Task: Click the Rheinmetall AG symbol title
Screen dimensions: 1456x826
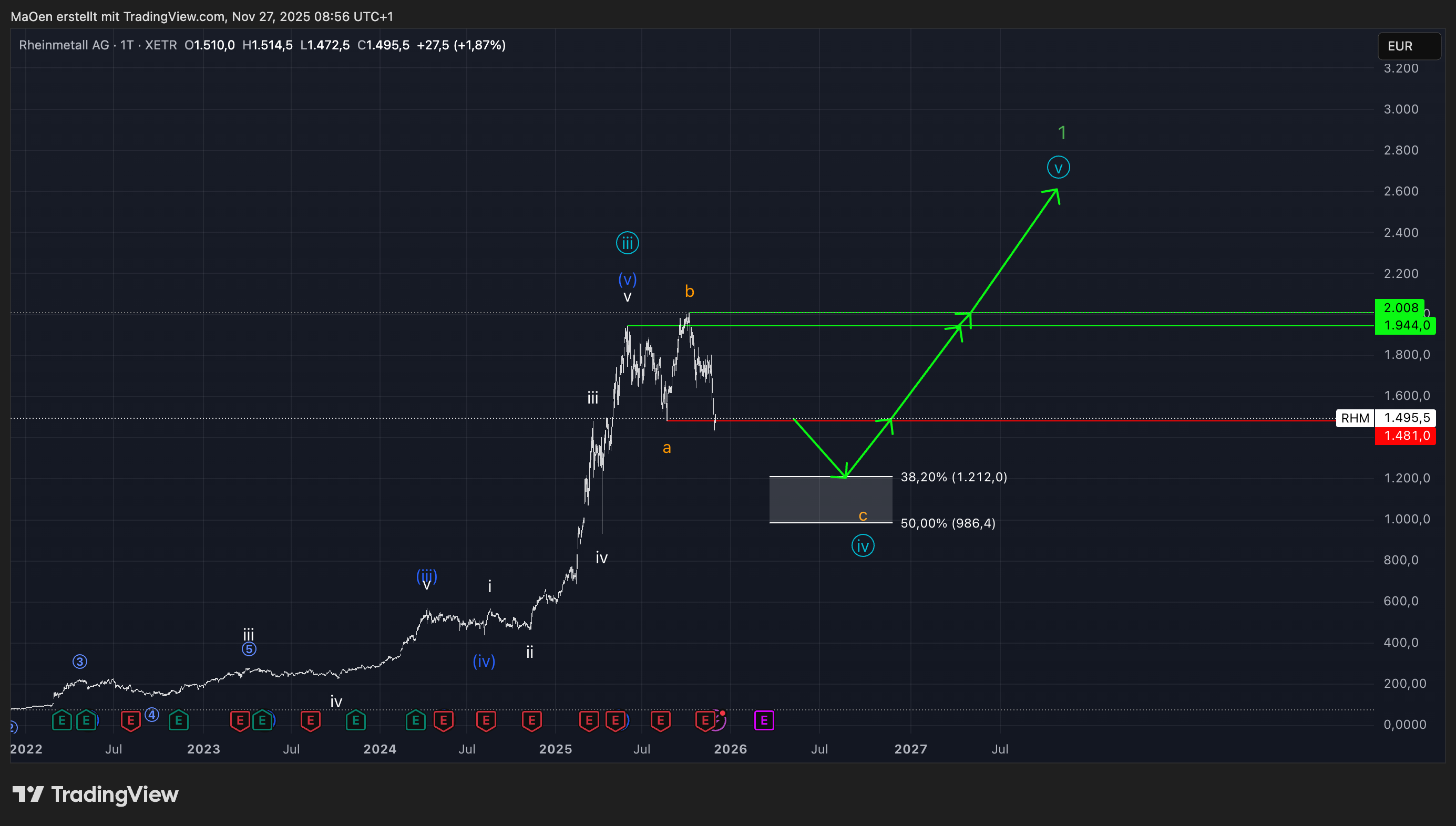Action: pos(64,45)
